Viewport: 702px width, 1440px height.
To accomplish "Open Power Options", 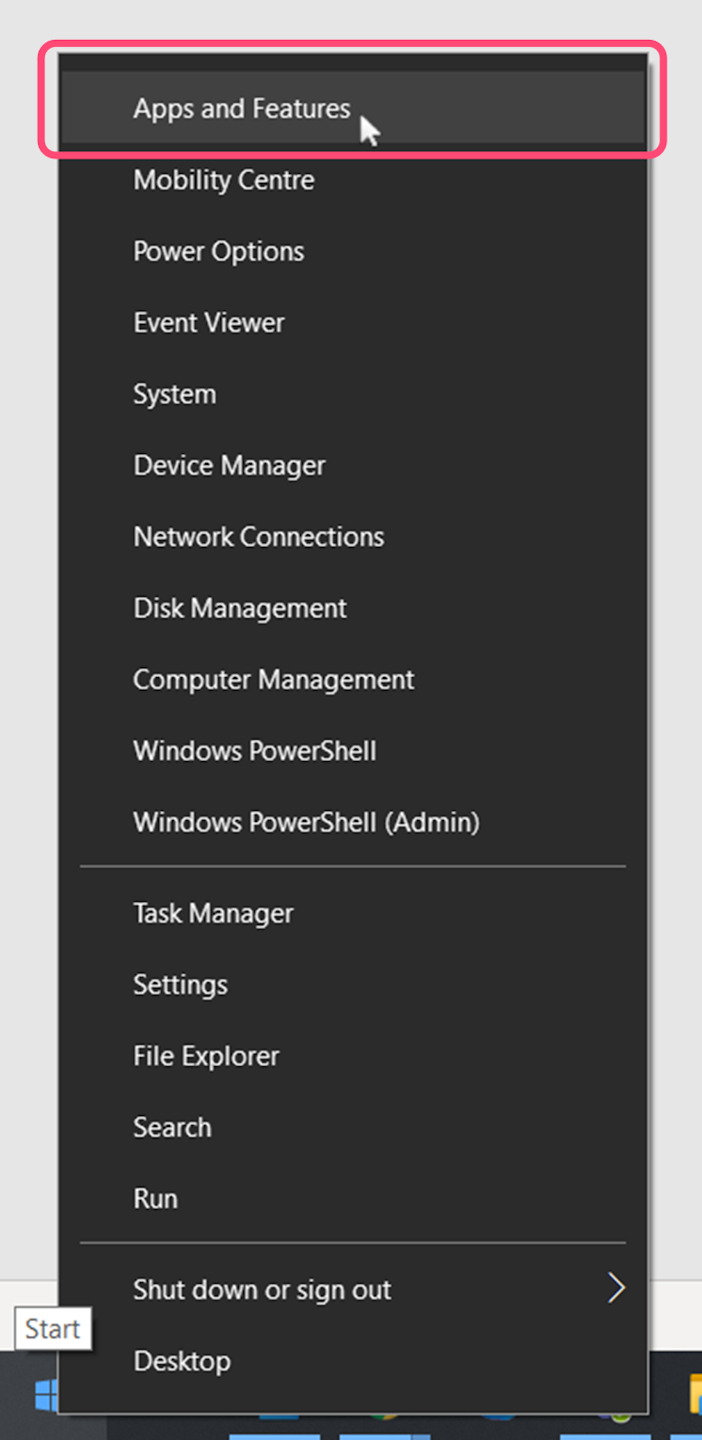I will pyautogui.click(x=219, y=251).
